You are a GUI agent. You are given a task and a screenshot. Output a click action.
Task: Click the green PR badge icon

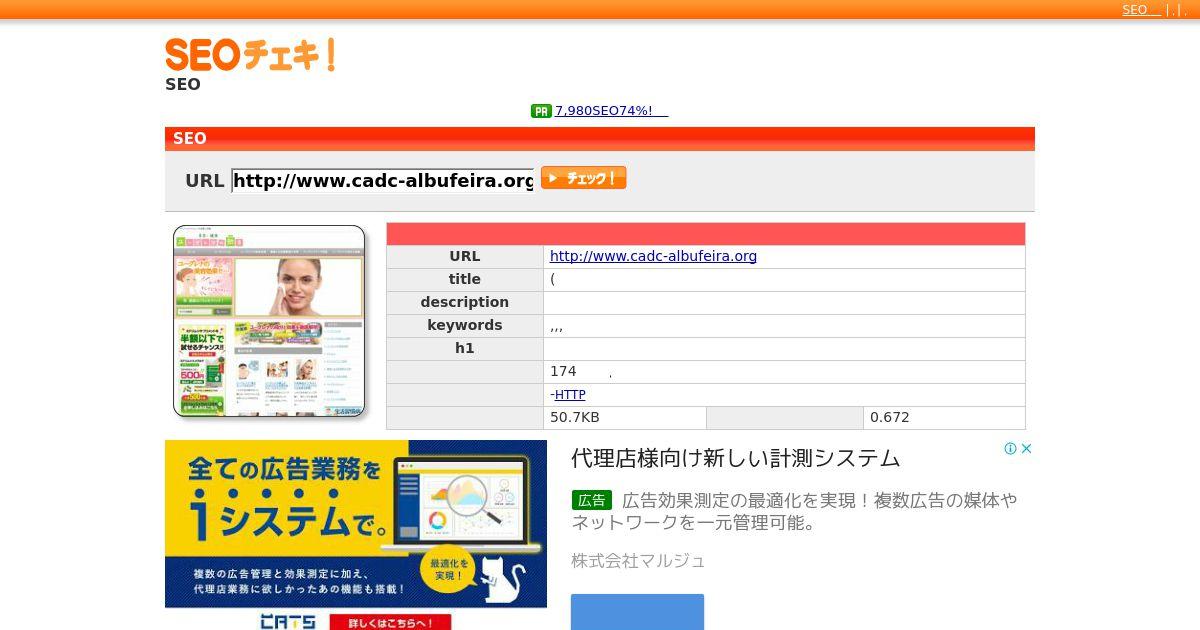541,111
